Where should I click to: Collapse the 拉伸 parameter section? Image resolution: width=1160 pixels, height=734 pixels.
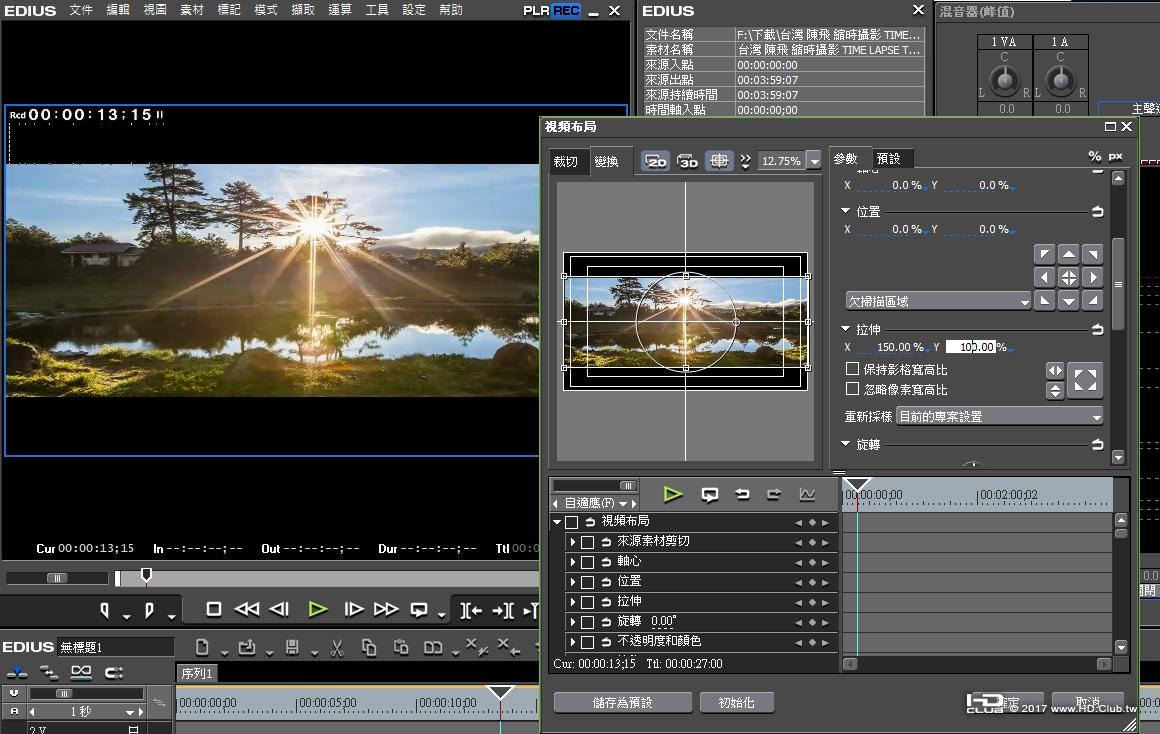pos(846,329)
